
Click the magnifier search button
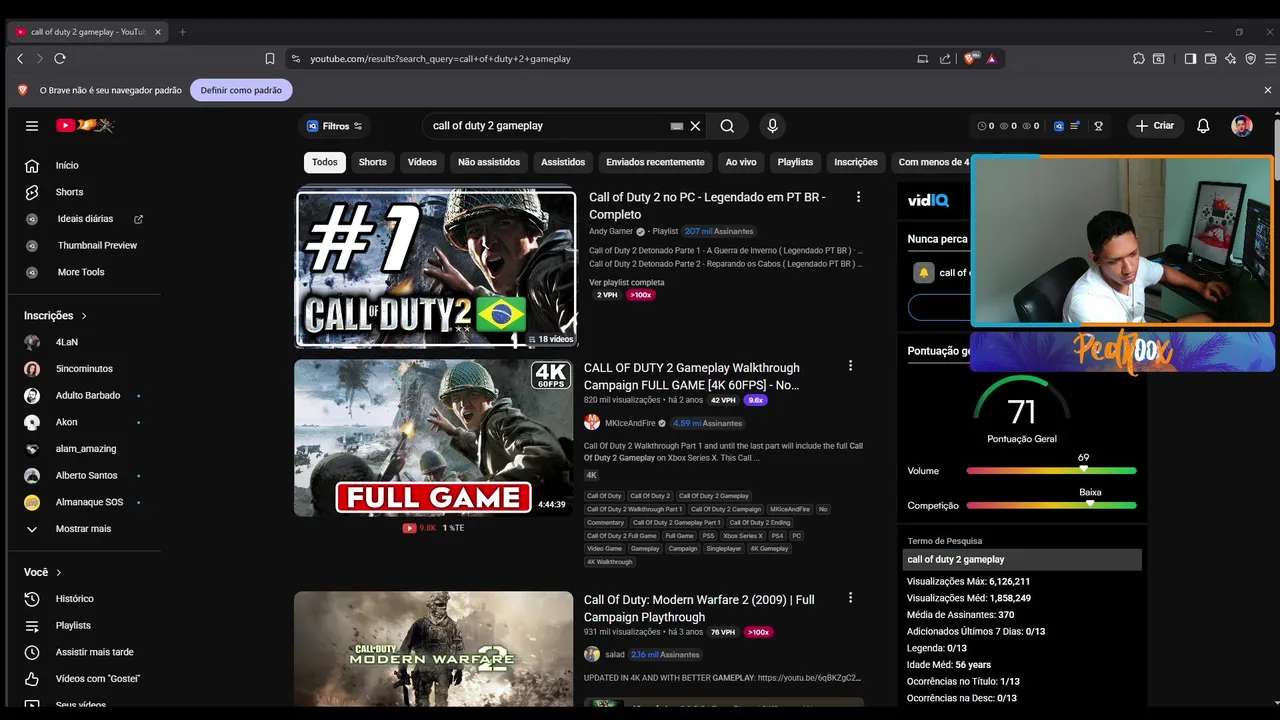(x=727, y=126)
